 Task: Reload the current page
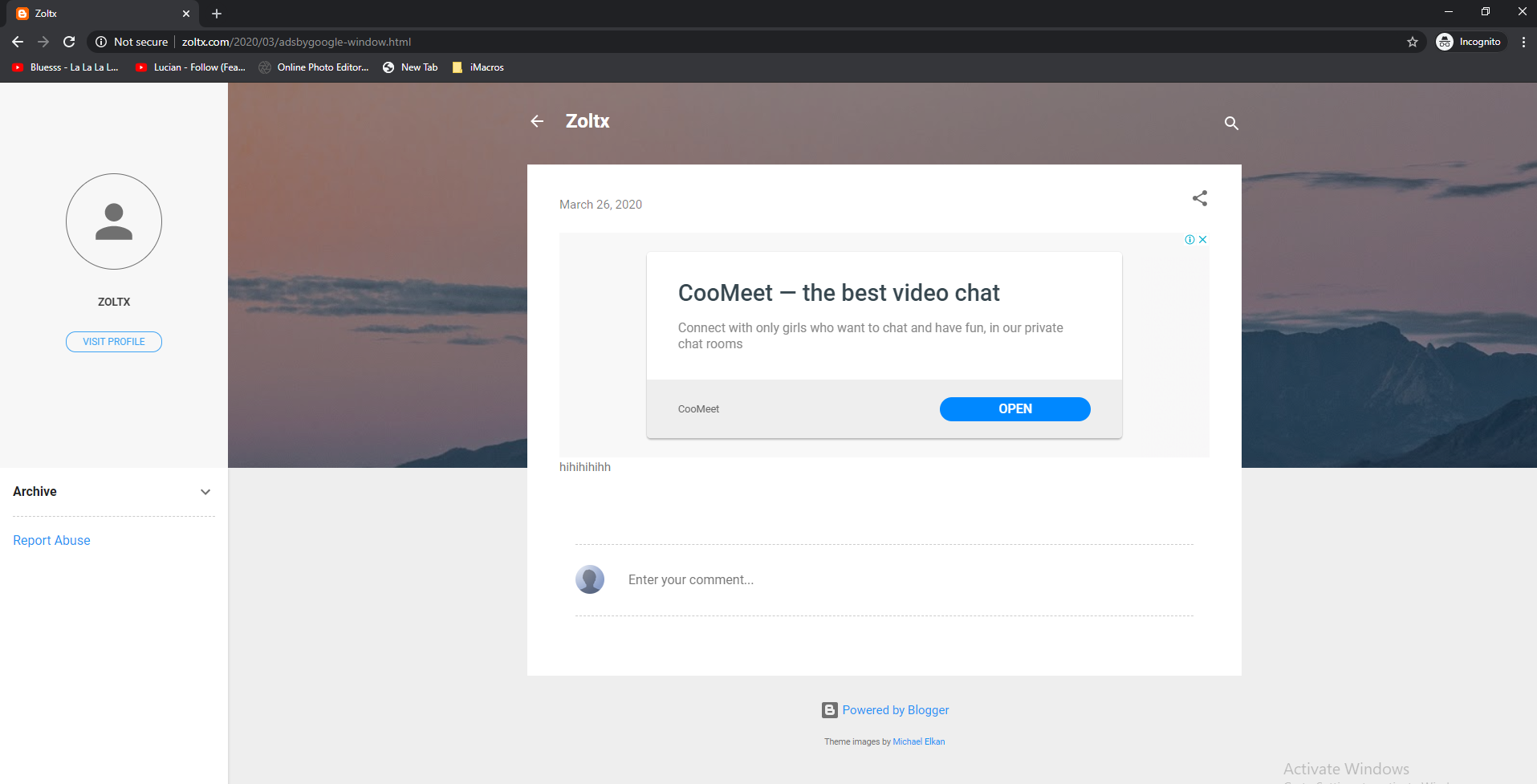[69, 42]
